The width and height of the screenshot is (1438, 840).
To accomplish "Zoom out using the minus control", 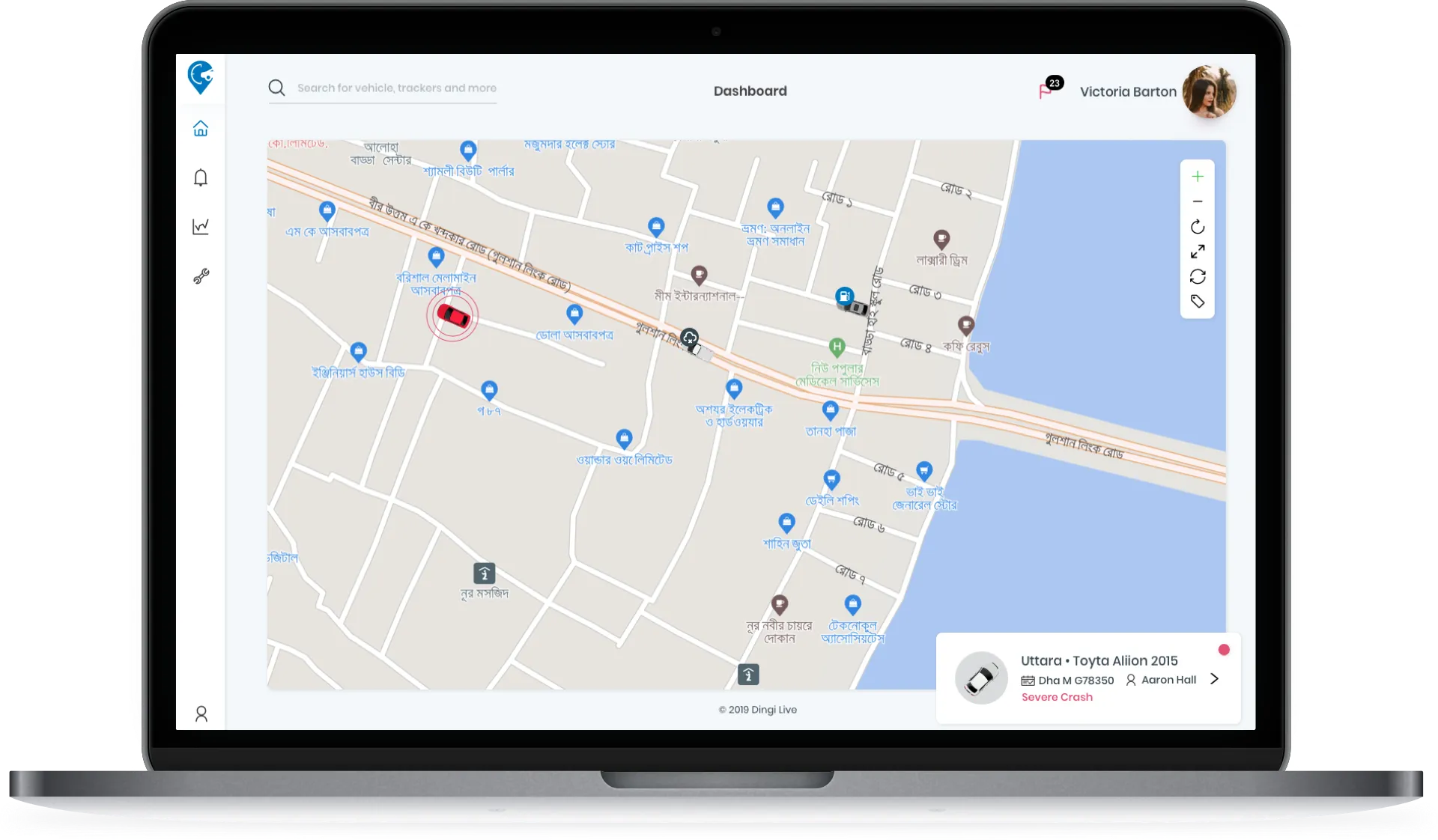I will pos(1197,201).
